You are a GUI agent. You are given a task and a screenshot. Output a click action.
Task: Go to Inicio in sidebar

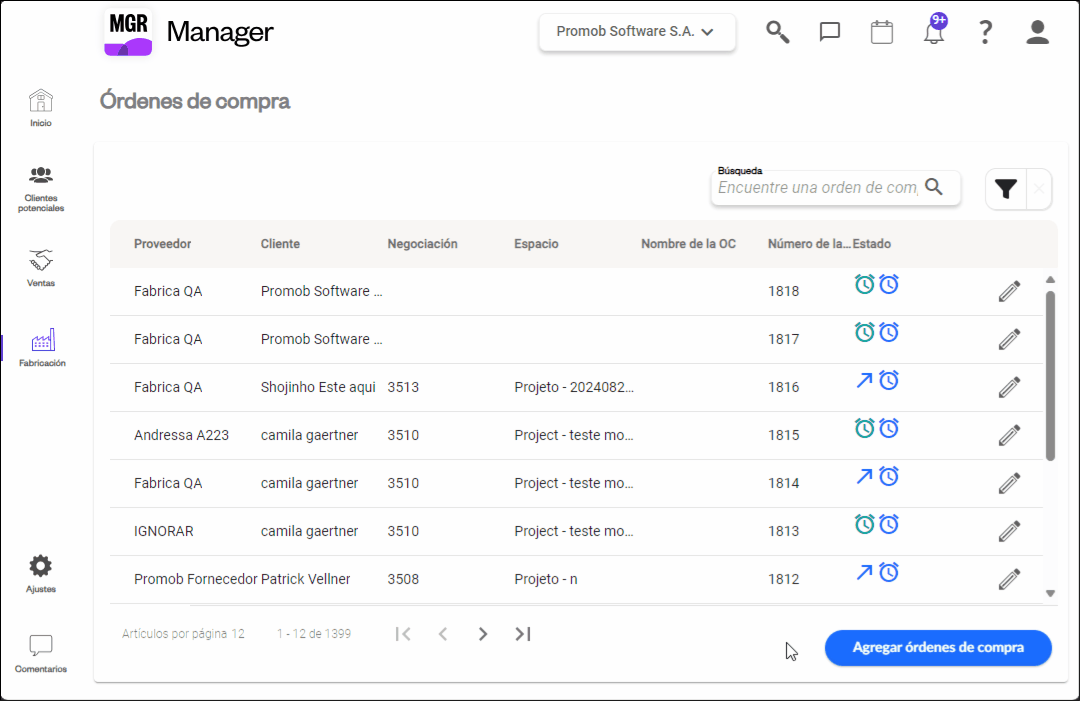41,108
